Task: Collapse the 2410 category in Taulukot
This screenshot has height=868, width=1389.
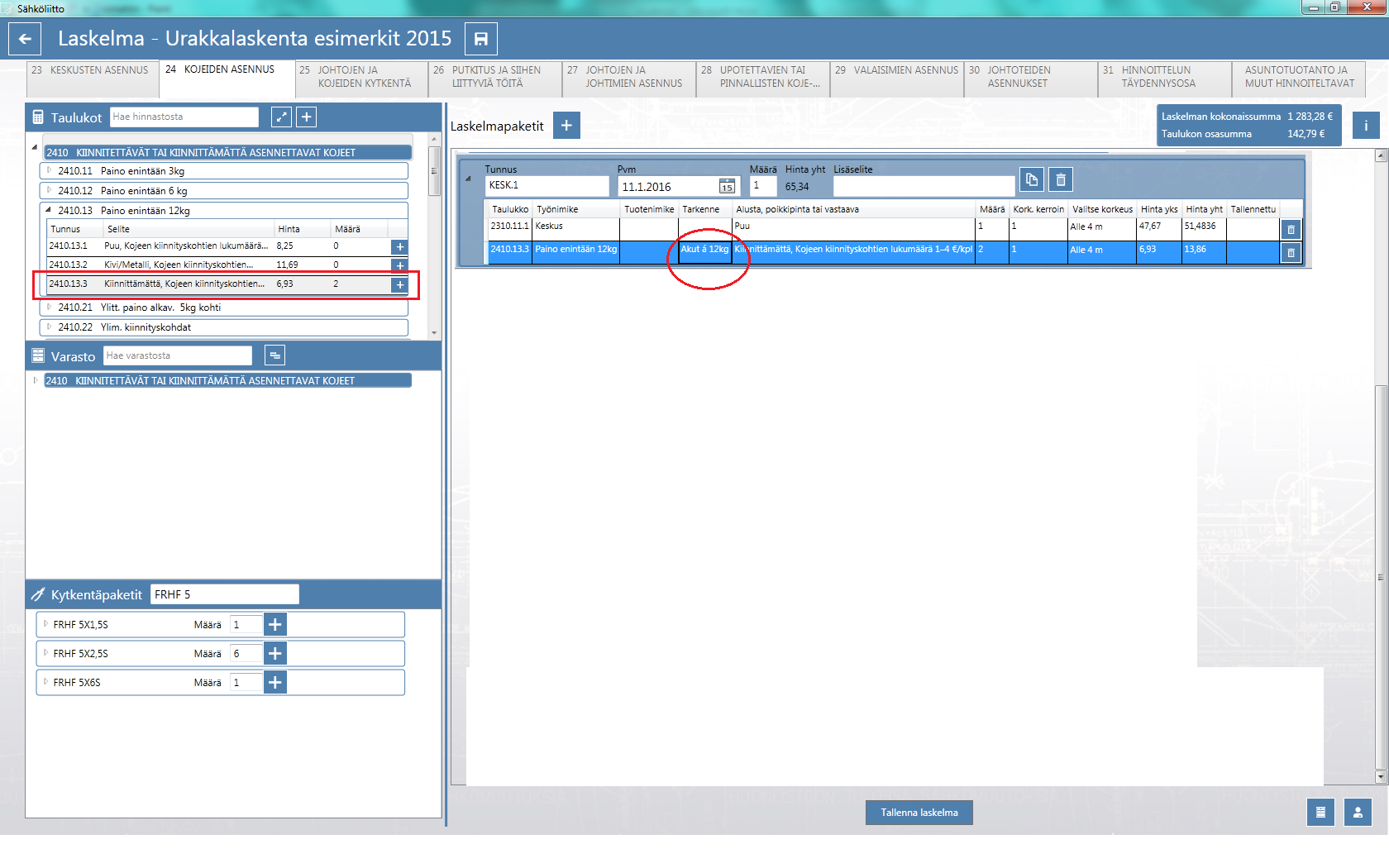Action: click(x=35, y=148)
